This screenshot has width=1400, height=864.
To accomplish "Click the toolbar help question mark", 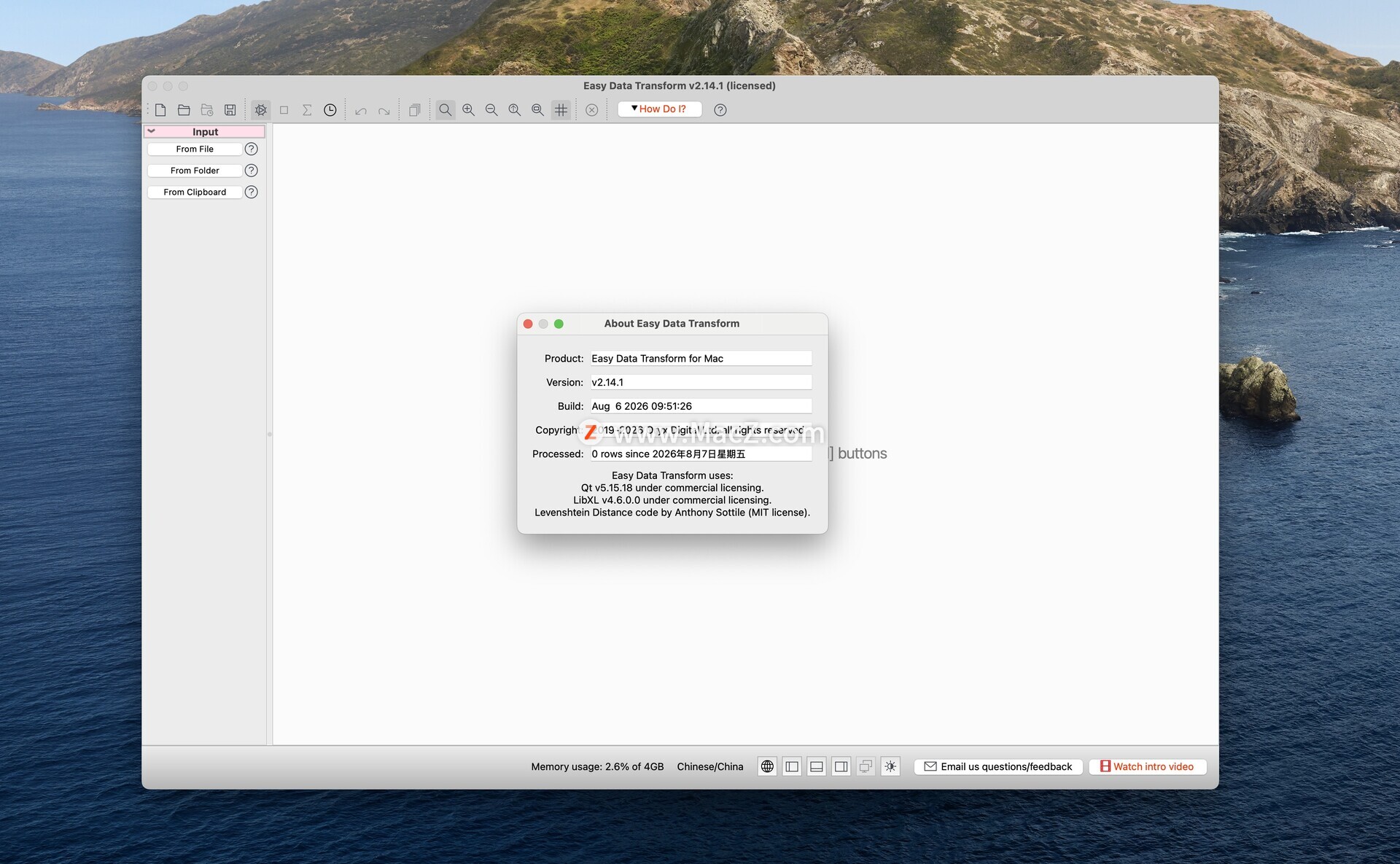I will pos(720,110).
